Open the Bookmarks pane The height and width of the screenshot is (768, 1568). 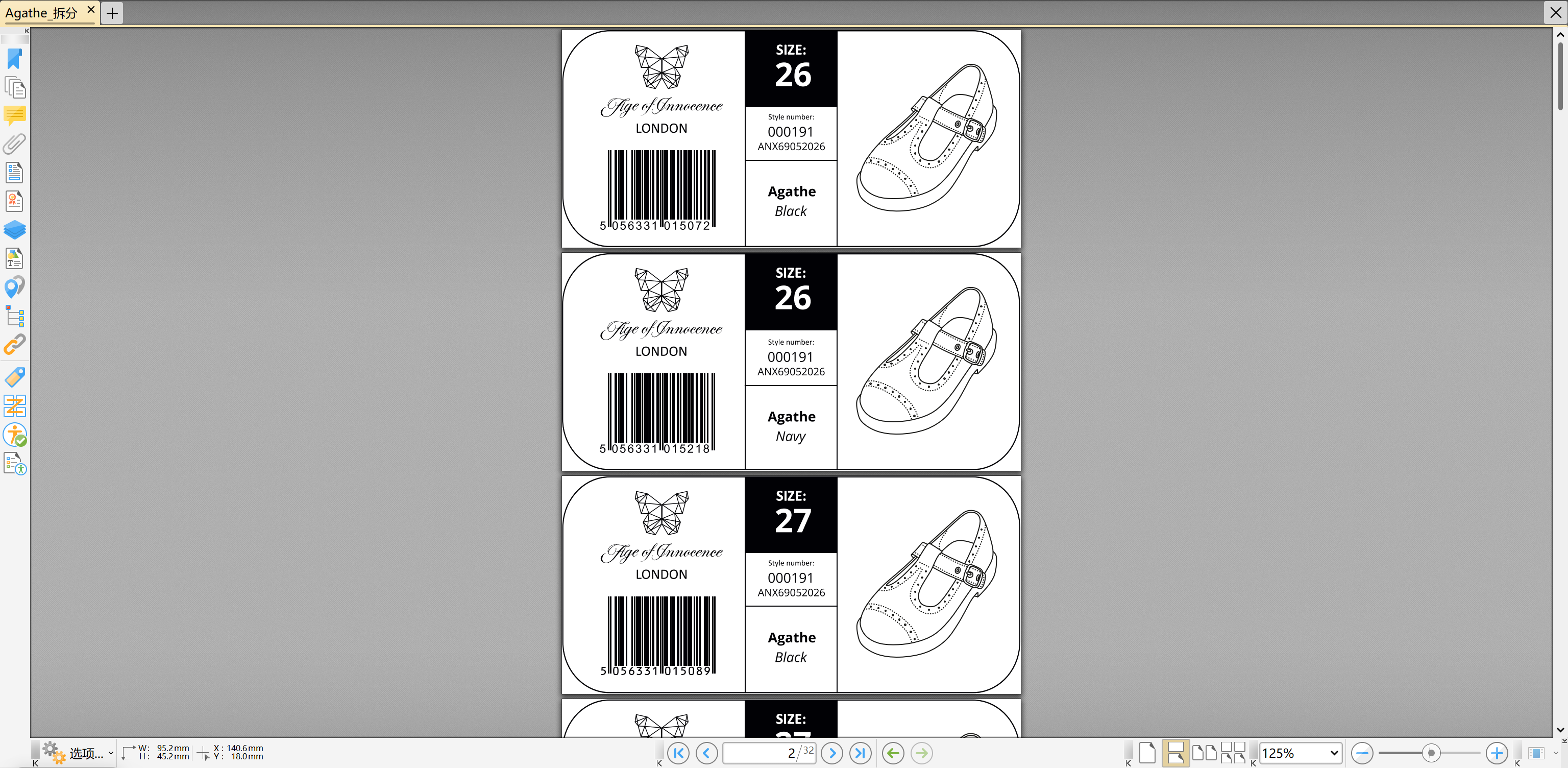click(x=15, y=59)
